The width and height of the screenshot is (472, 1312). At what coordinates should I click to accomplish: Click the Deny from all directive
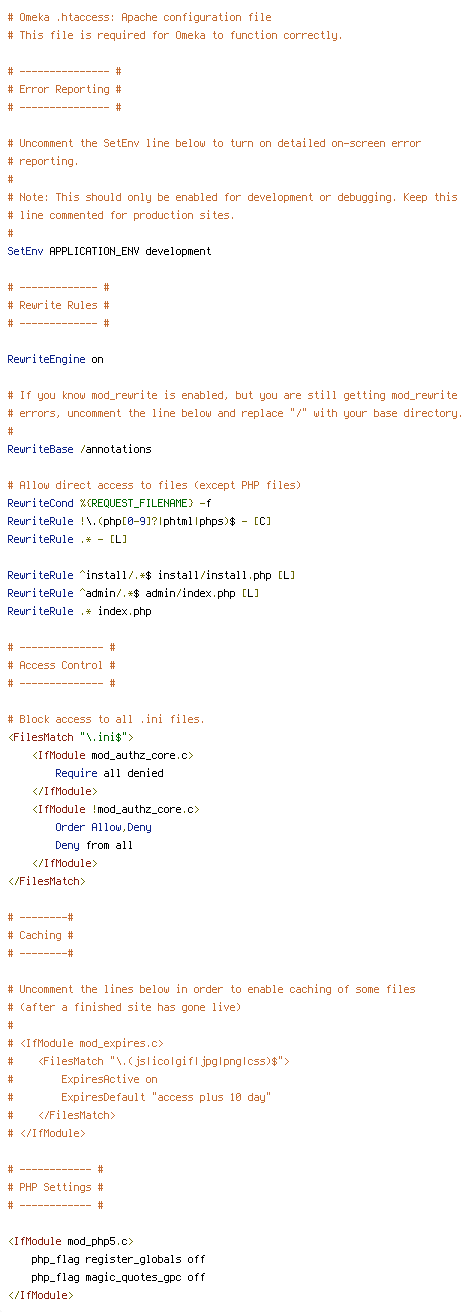pos(94,845)
